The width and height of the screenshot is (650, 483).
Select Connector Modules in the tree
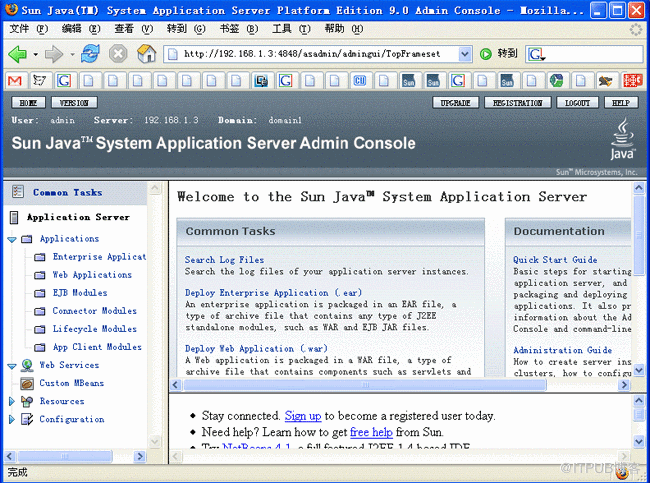(95, 311)
